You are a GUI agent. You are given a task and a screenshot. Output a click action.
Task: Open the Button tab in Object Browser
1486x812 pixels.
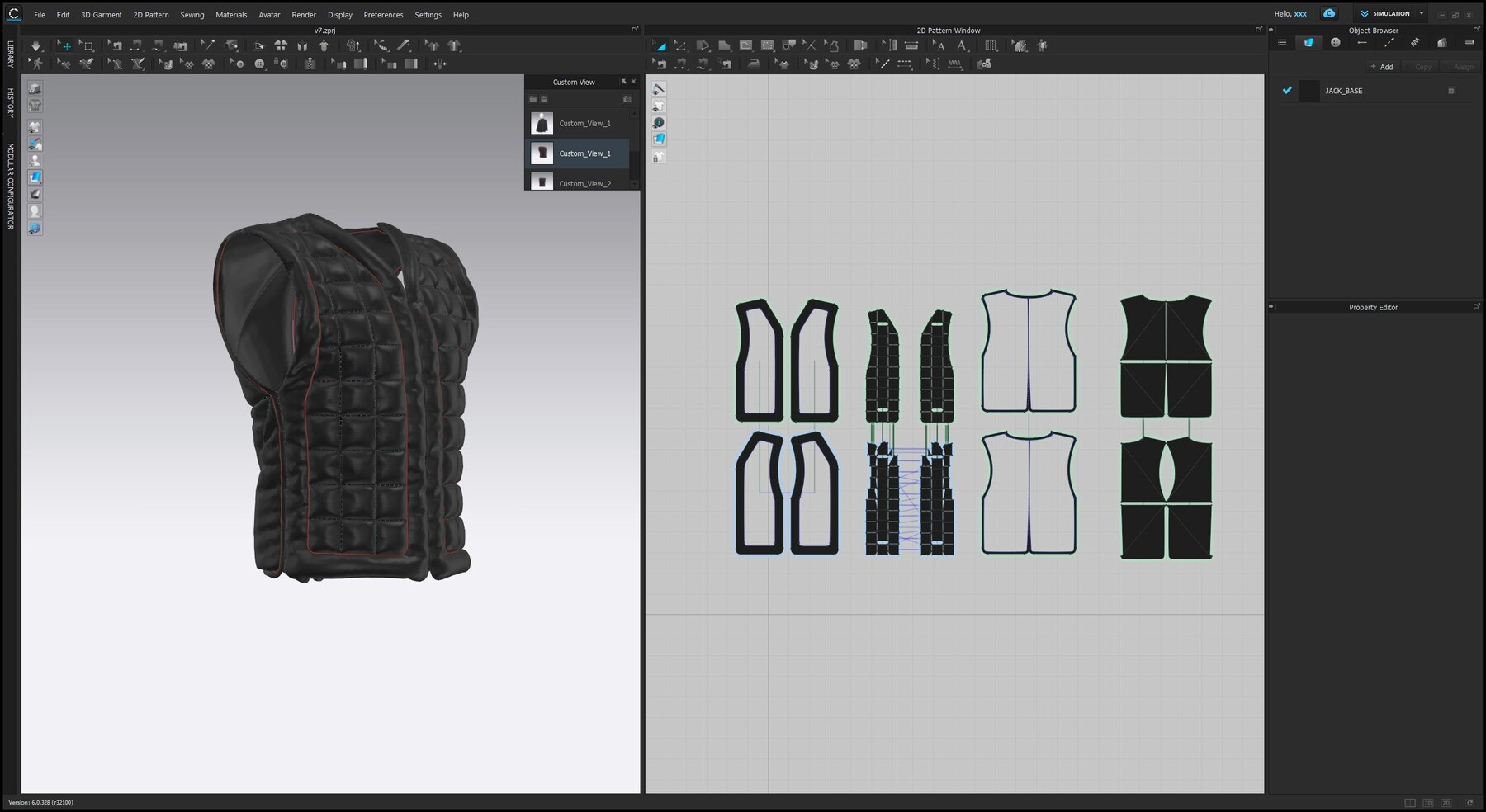pyautogui.click(x=1335, y=42)
